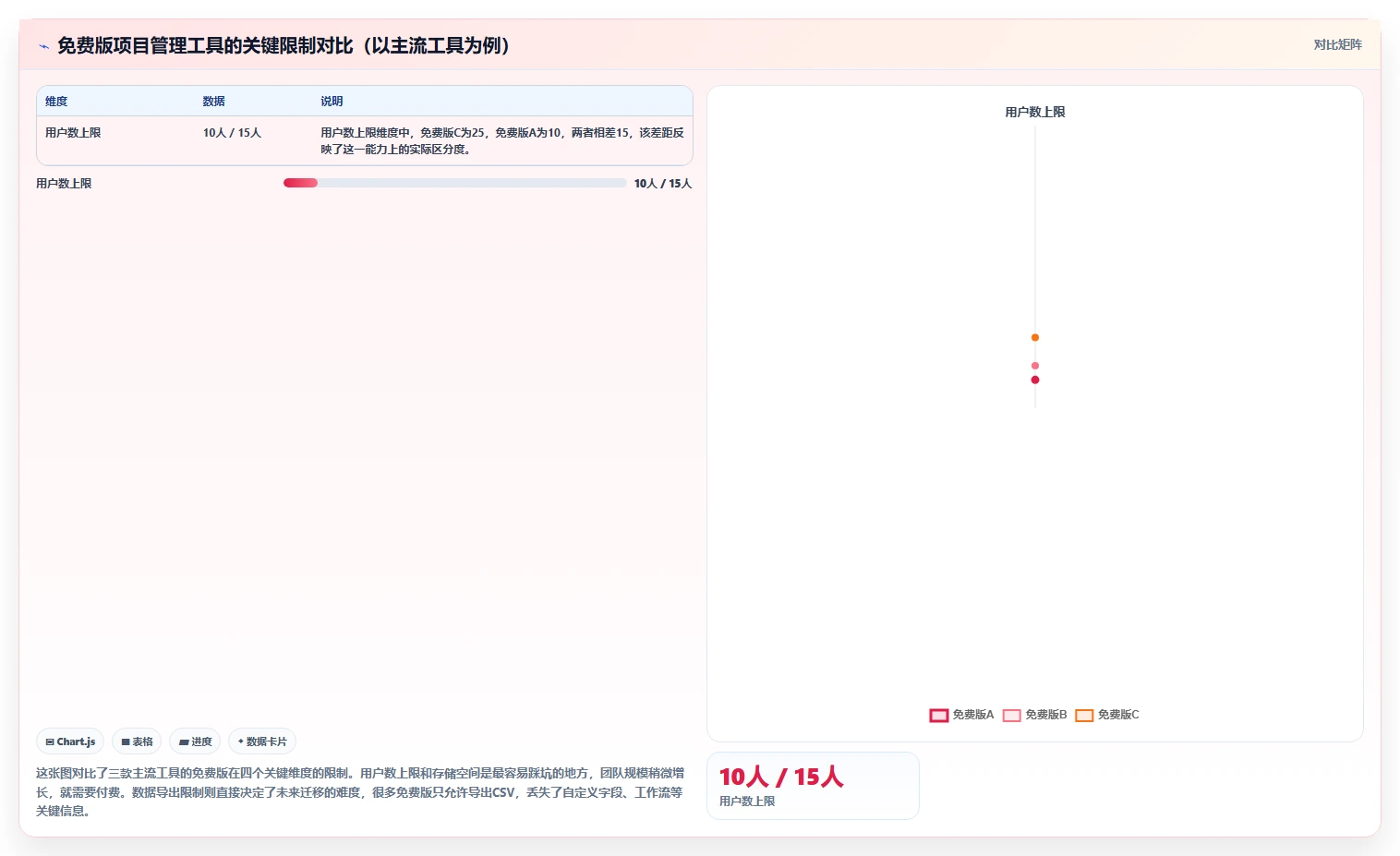
Task: Click the 用户数上限 chart axis title
Action: [x=1035, y=112]
